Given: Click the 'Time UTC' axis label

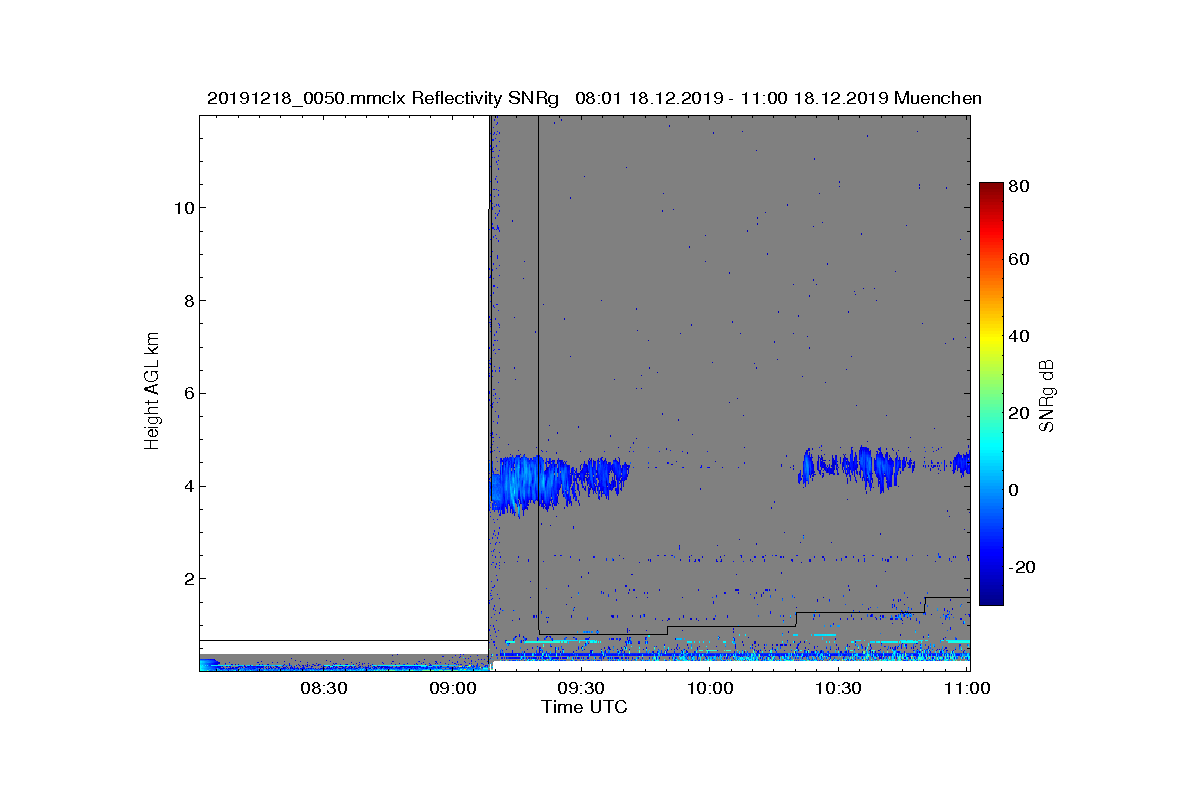Looking at the screenshot, I should [584, 707].
